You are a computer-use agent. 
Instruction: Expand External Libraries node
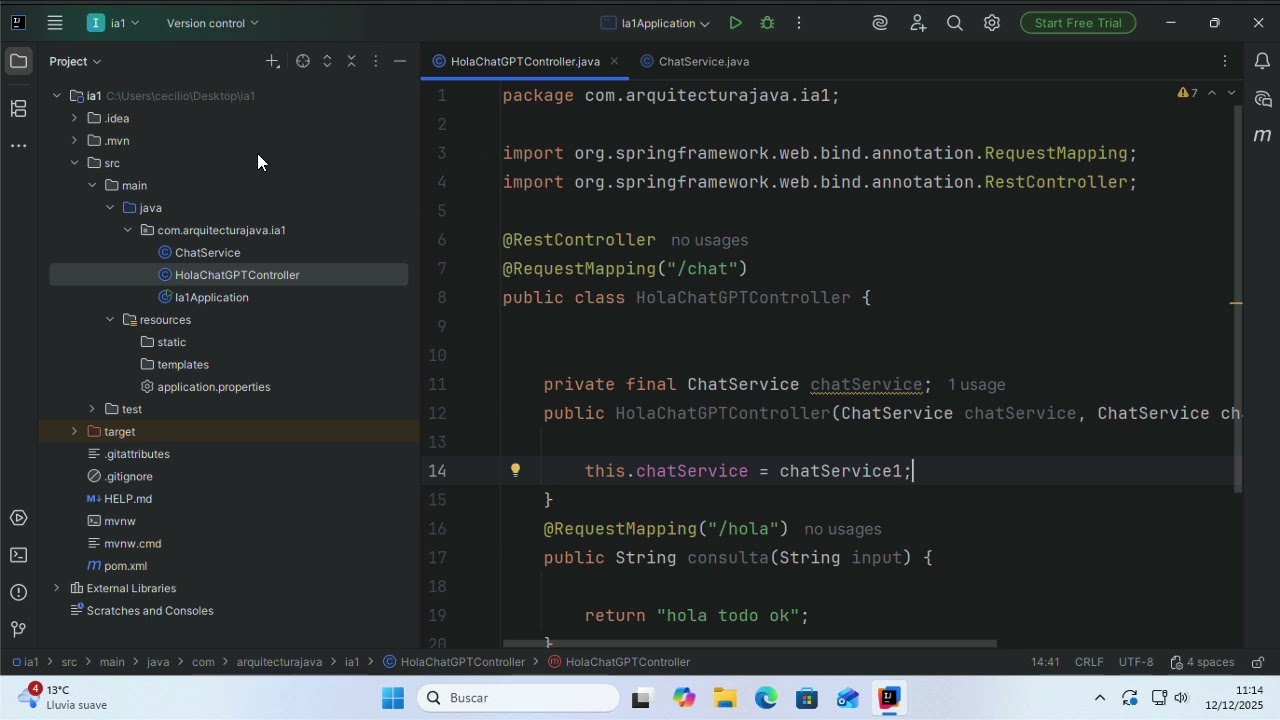point(56,588)
